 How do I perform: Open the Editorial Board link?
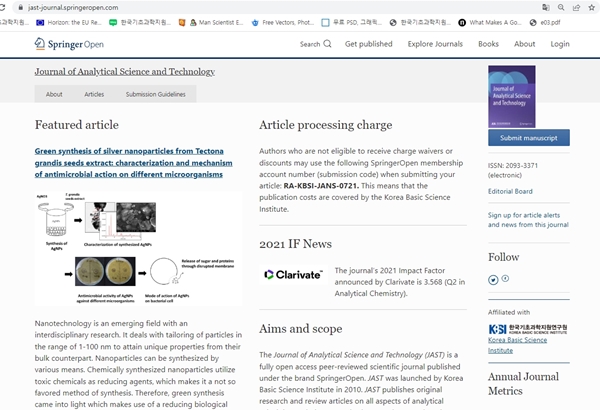coord(510,191)
